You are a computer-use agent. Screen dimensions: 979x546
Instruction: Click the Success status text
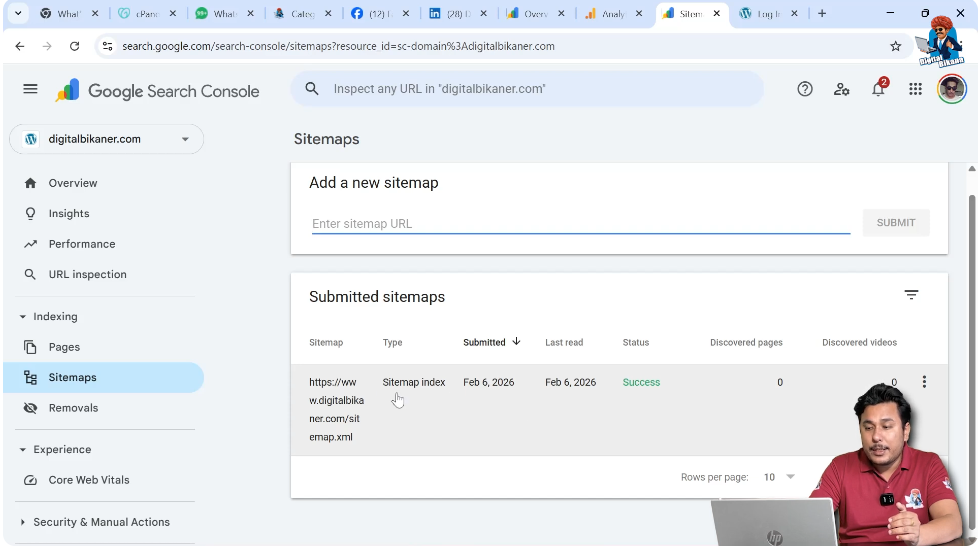click(641, 382)
